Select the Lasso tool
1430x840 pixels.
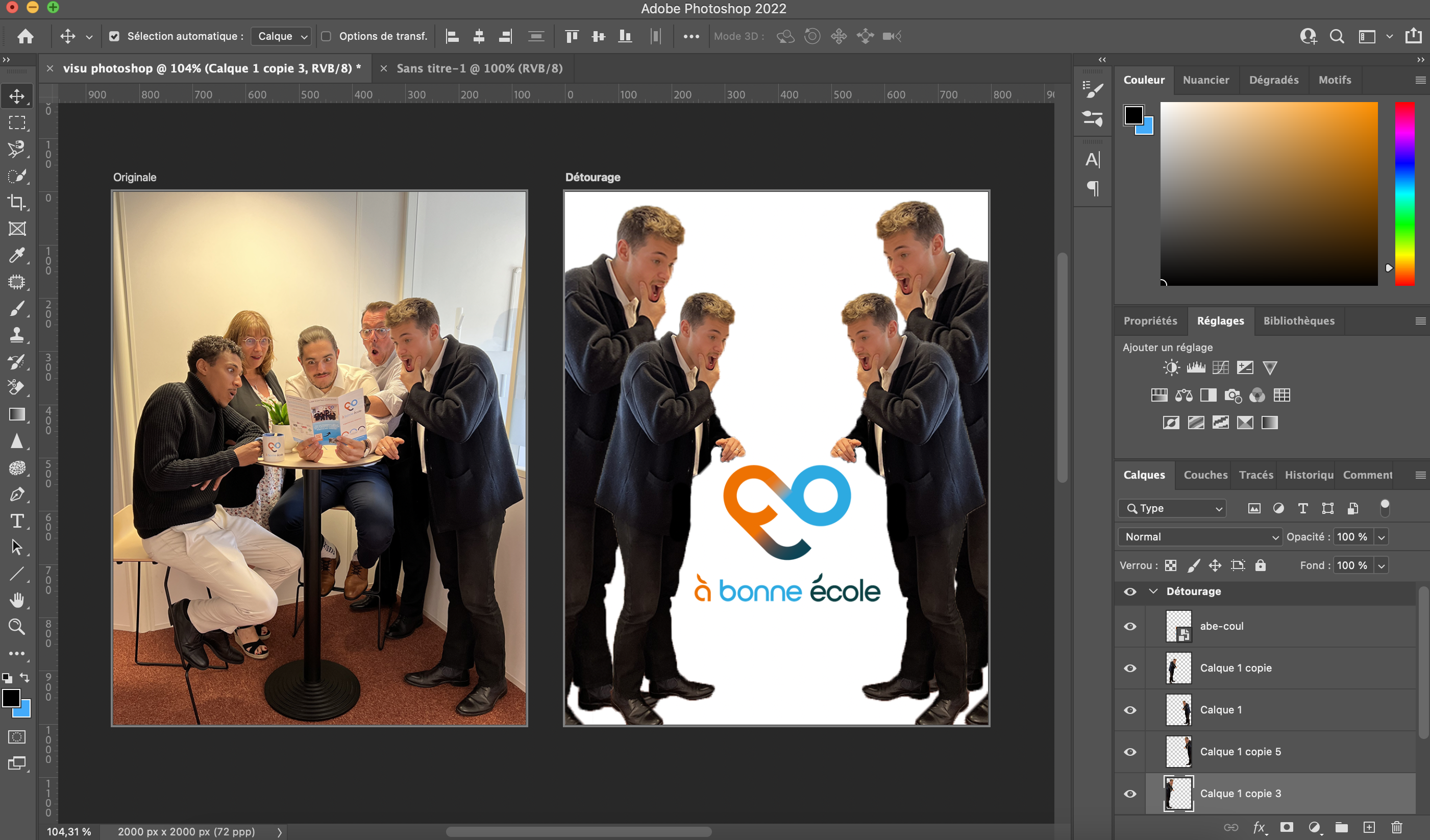pos(17,149)
